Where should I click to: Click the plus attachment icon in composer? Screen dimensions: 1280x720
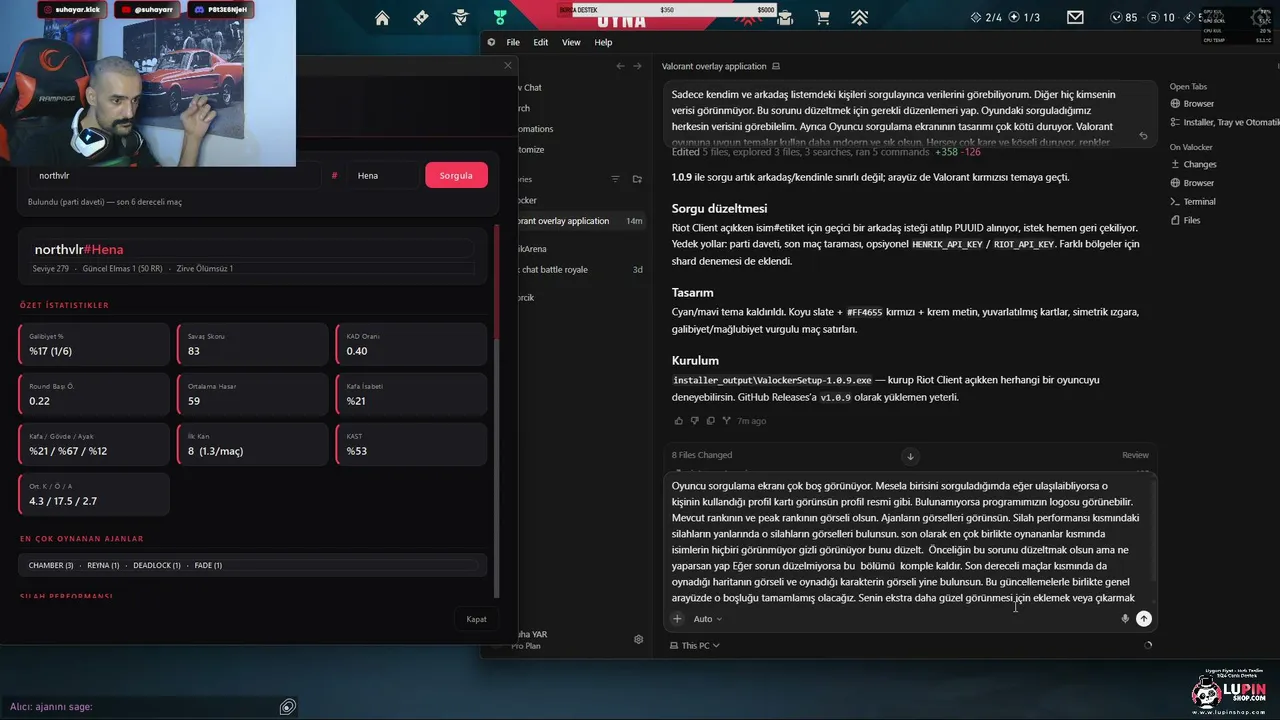point(677,619)
